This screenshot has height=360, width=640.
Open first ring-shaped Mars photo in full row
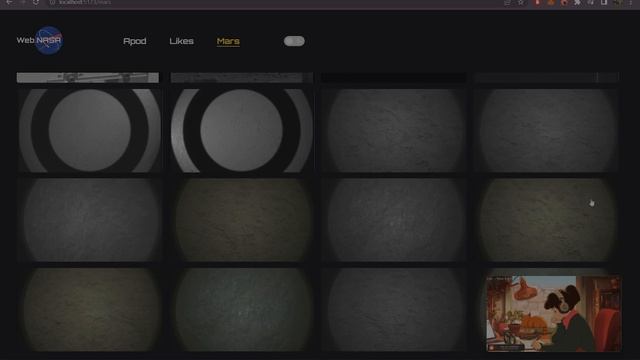coord(90,131)
